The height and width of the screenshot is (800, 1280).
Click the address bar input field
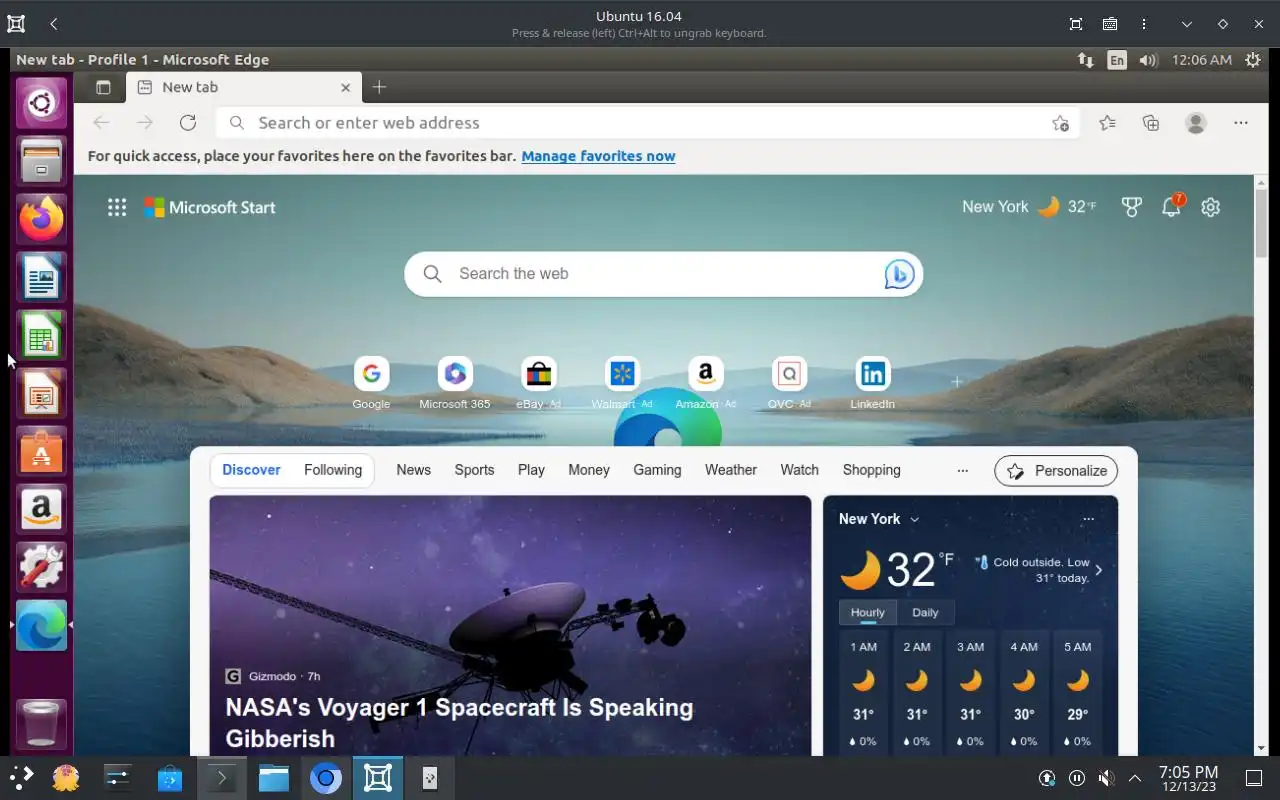(646, 123)
